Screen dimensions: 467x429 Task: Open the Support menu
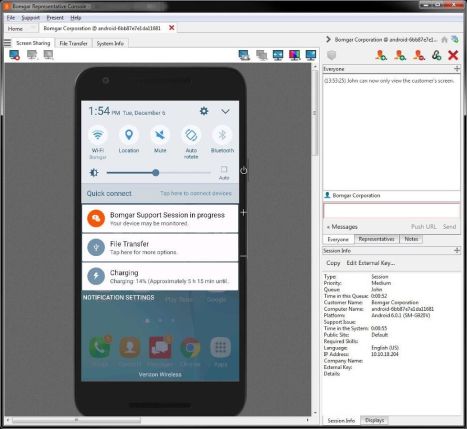[30, 18]
